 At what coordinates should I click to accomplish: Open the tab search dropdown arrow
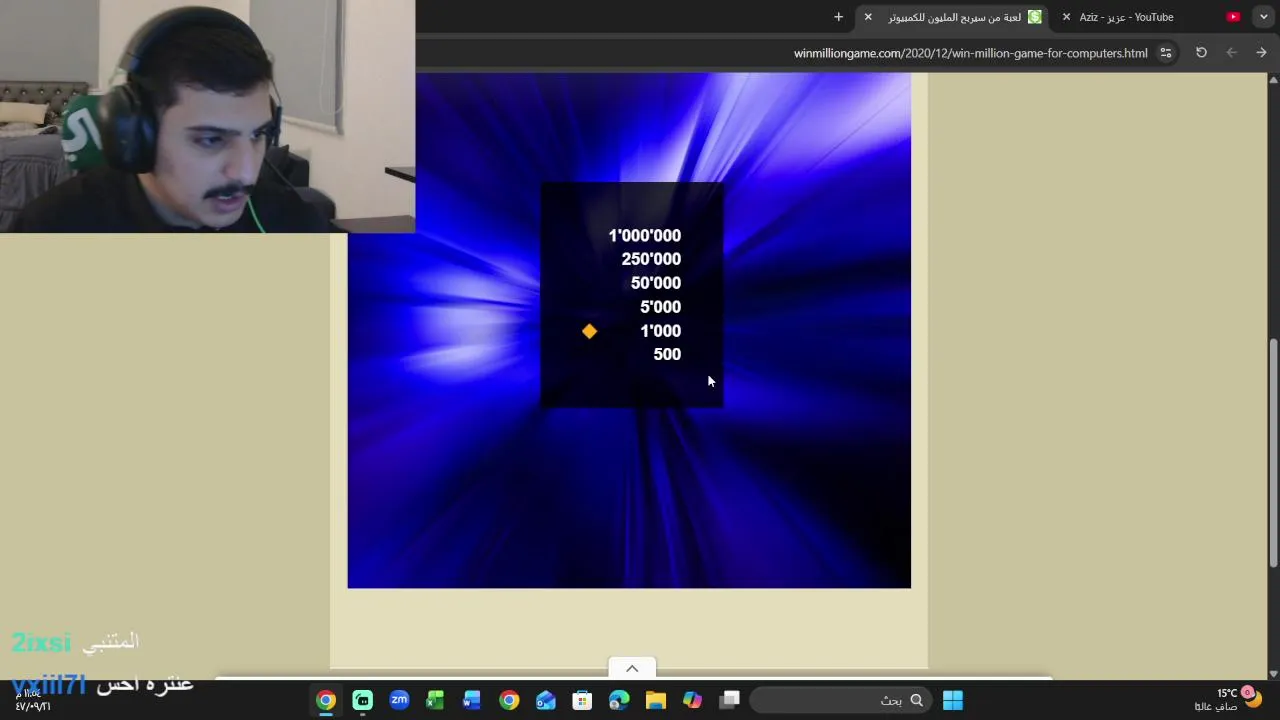click(x=1264, y=17)
